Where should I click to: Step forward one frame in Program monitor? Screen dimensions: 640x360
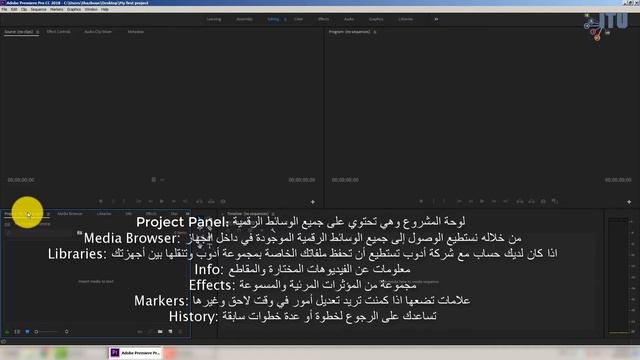[494, 201]
